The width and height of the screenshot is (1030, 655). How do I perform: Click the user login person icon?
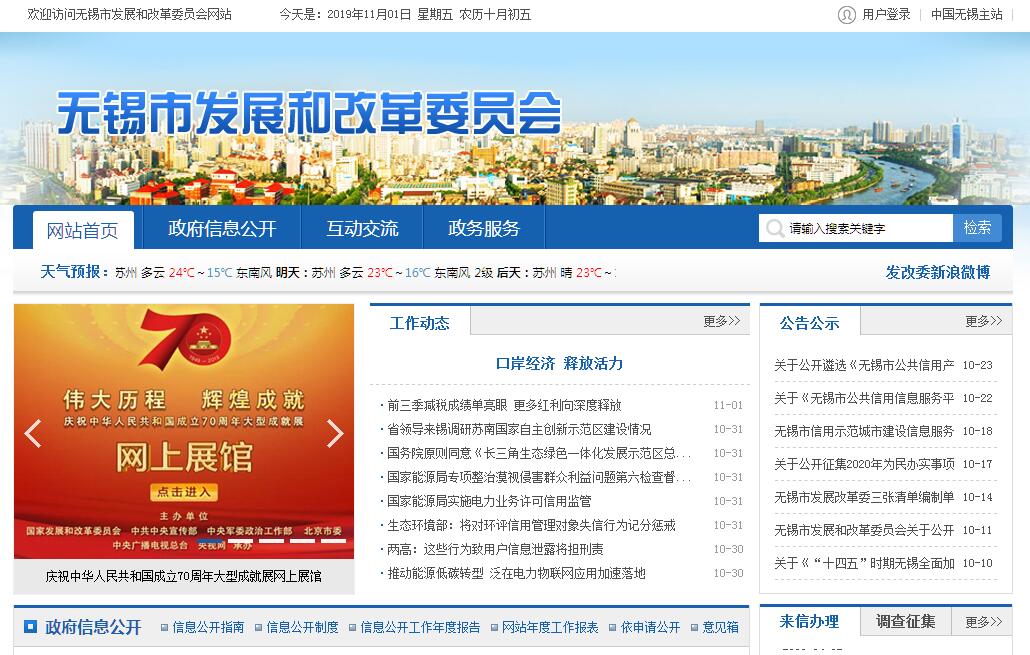(847, 15)
